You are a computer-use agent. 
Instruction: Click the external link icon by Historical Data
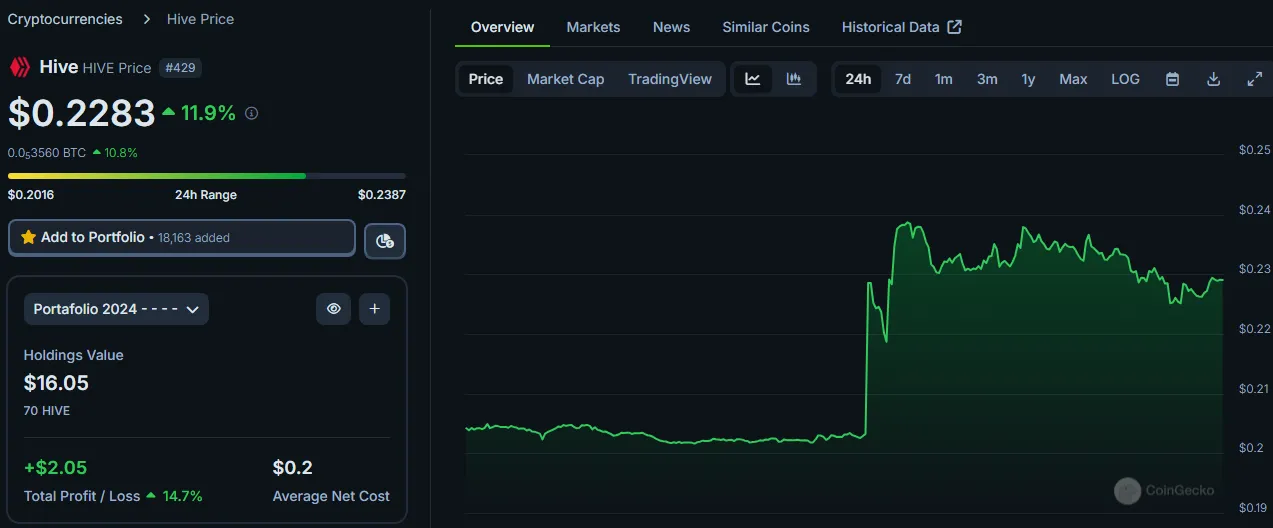(x=954, y=27)
